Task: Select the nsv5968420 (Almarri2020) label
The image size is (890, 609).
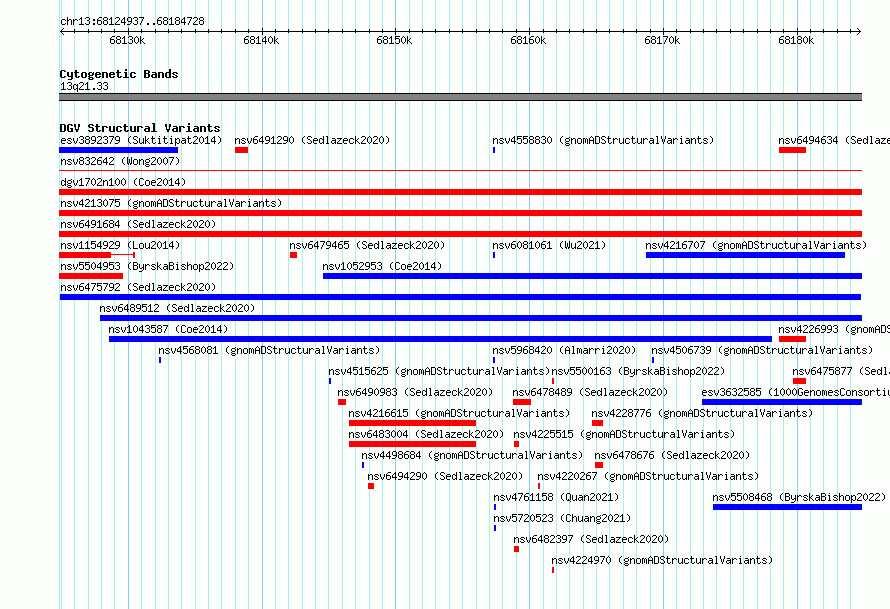Action: coord(564,350)
